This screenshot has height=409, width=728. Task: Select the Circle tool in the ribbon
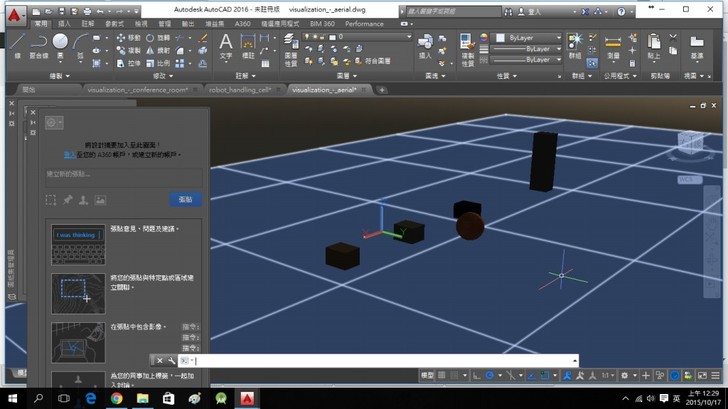coord(60,43)
